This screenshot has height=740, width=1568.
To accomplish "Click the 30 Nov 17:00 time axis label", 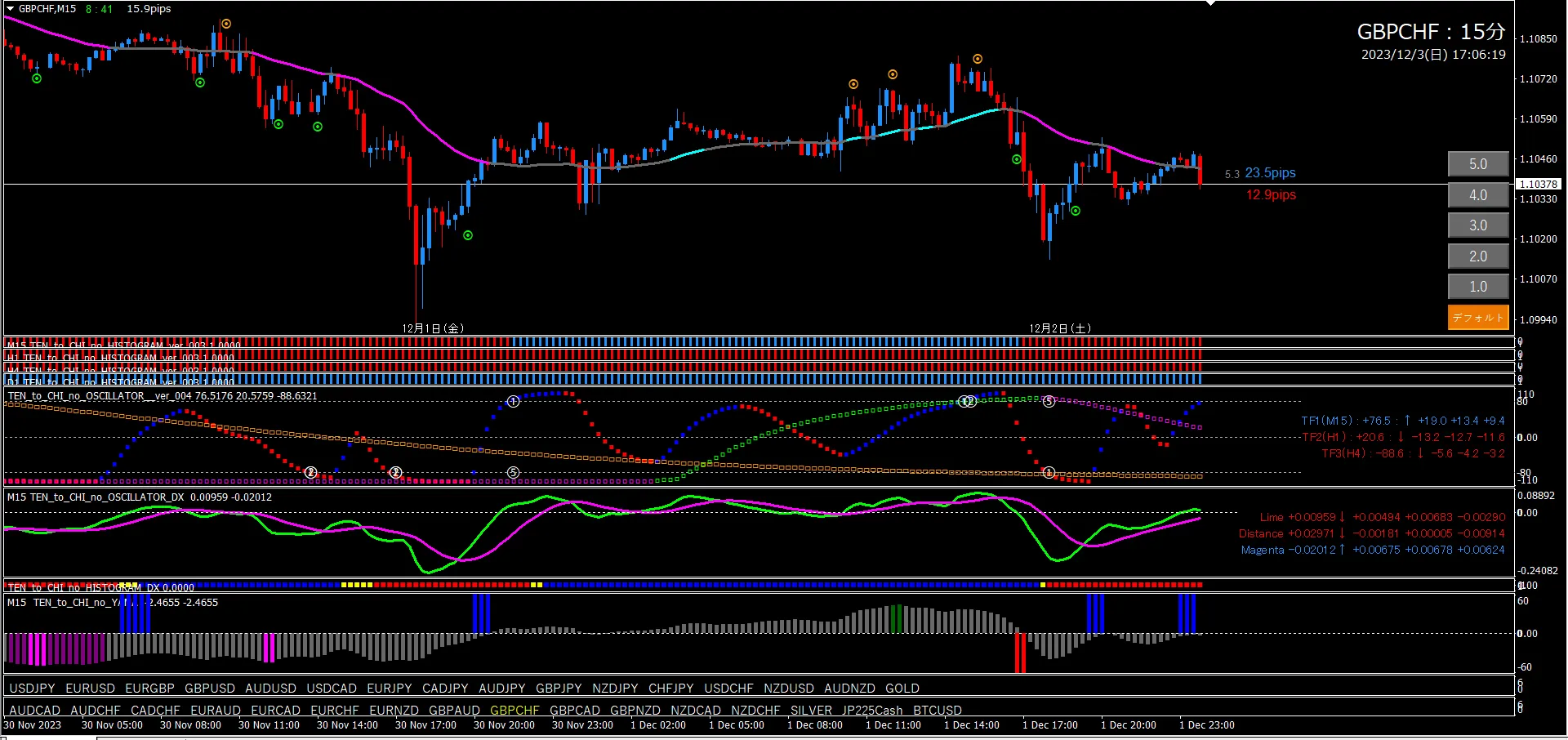I will click(x=425, y=725).
